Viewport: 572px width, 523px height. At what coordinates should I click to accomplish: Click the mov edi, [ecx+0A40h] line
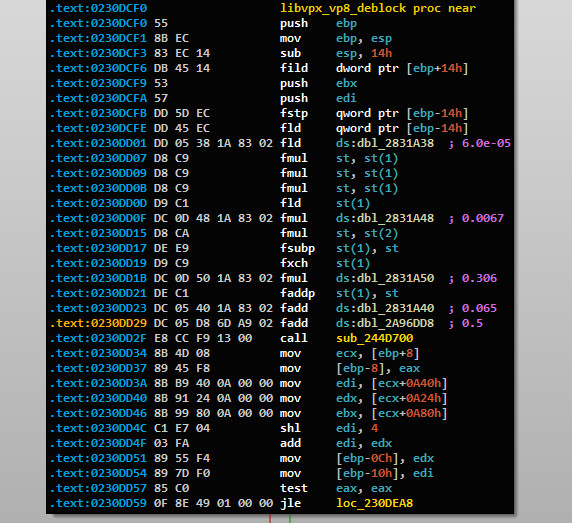coord(363,383)
